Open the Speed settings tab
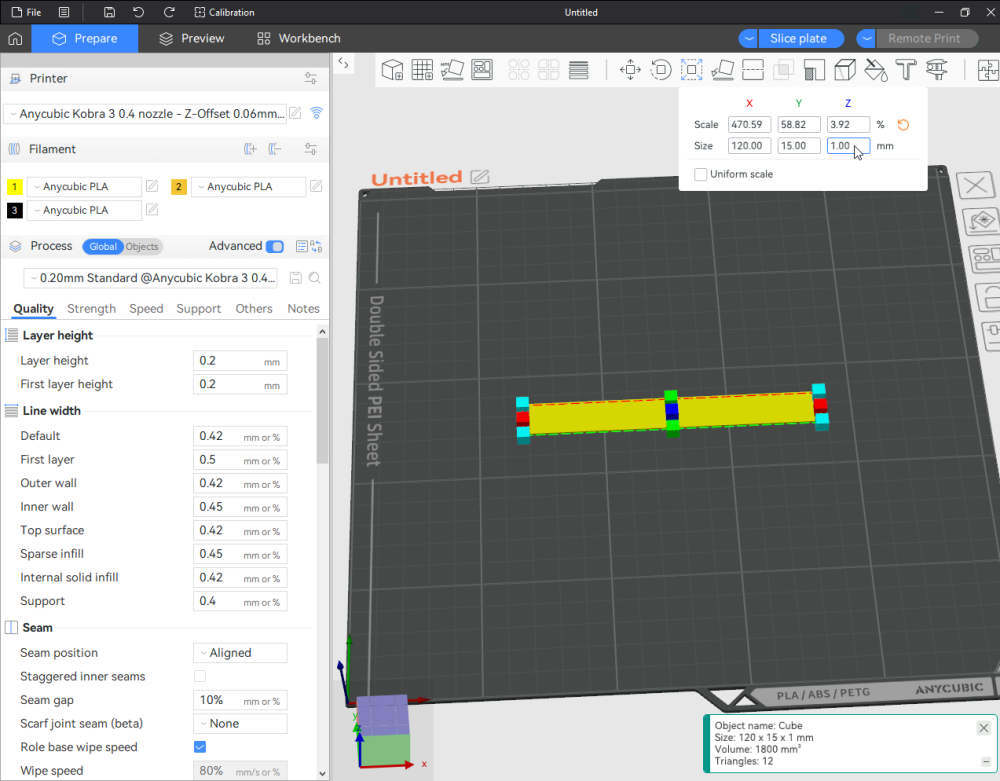 [146, 309]
